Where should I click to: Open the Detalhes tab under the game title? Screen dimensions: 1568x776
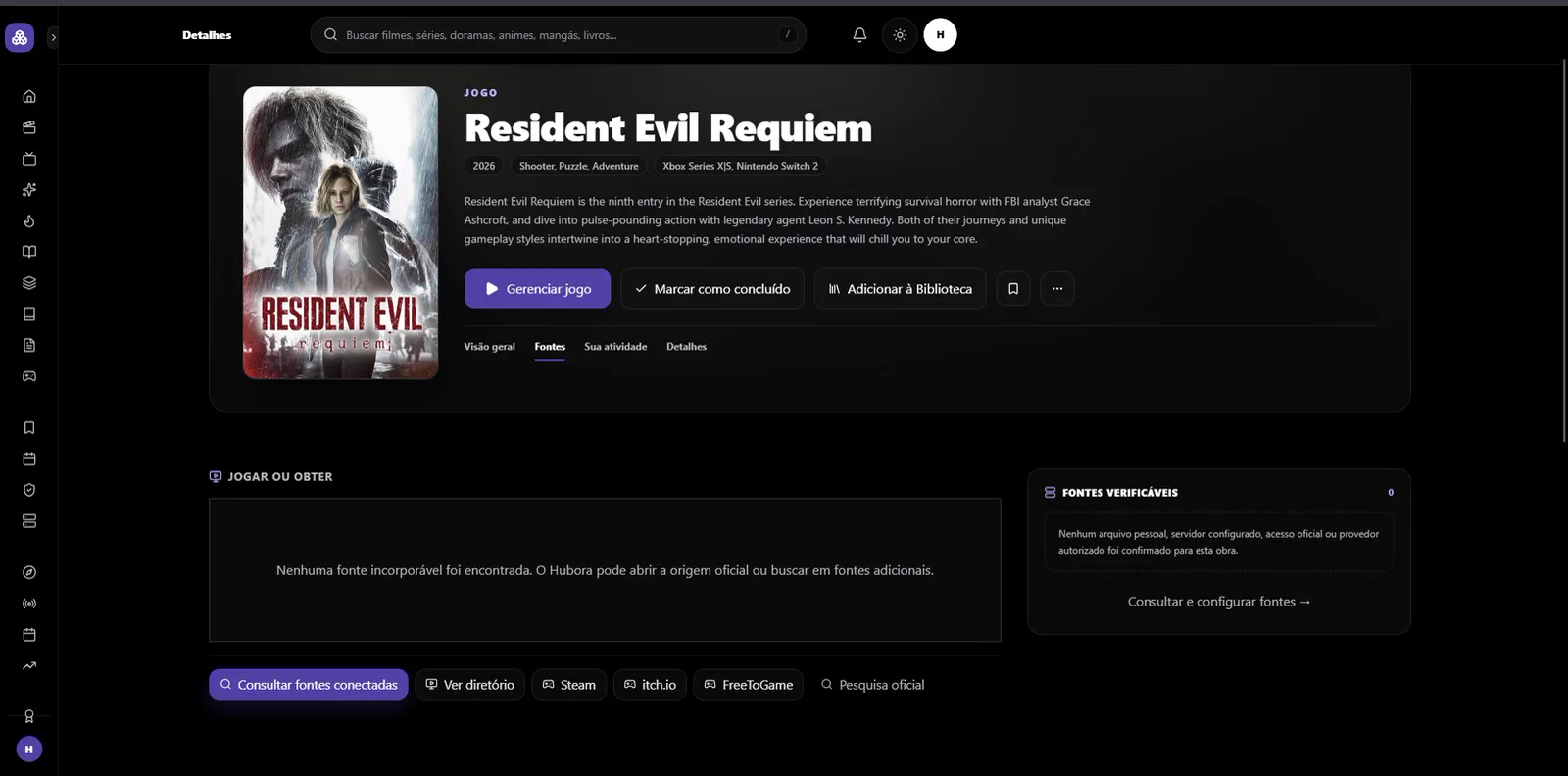pyautogui.click(x=686, y=347)
